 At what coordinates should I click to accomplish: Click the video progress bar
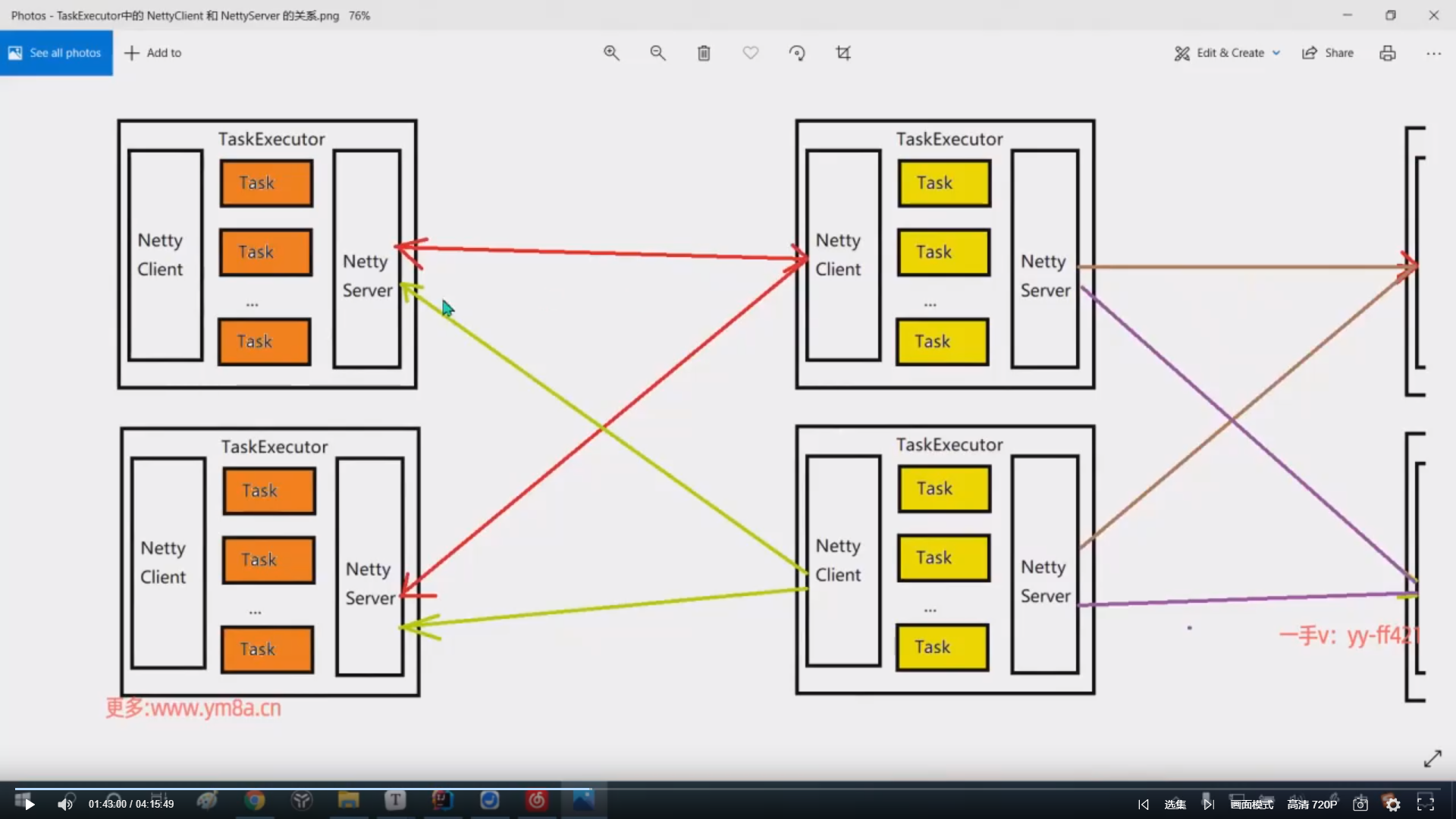(x=728, y=789)
